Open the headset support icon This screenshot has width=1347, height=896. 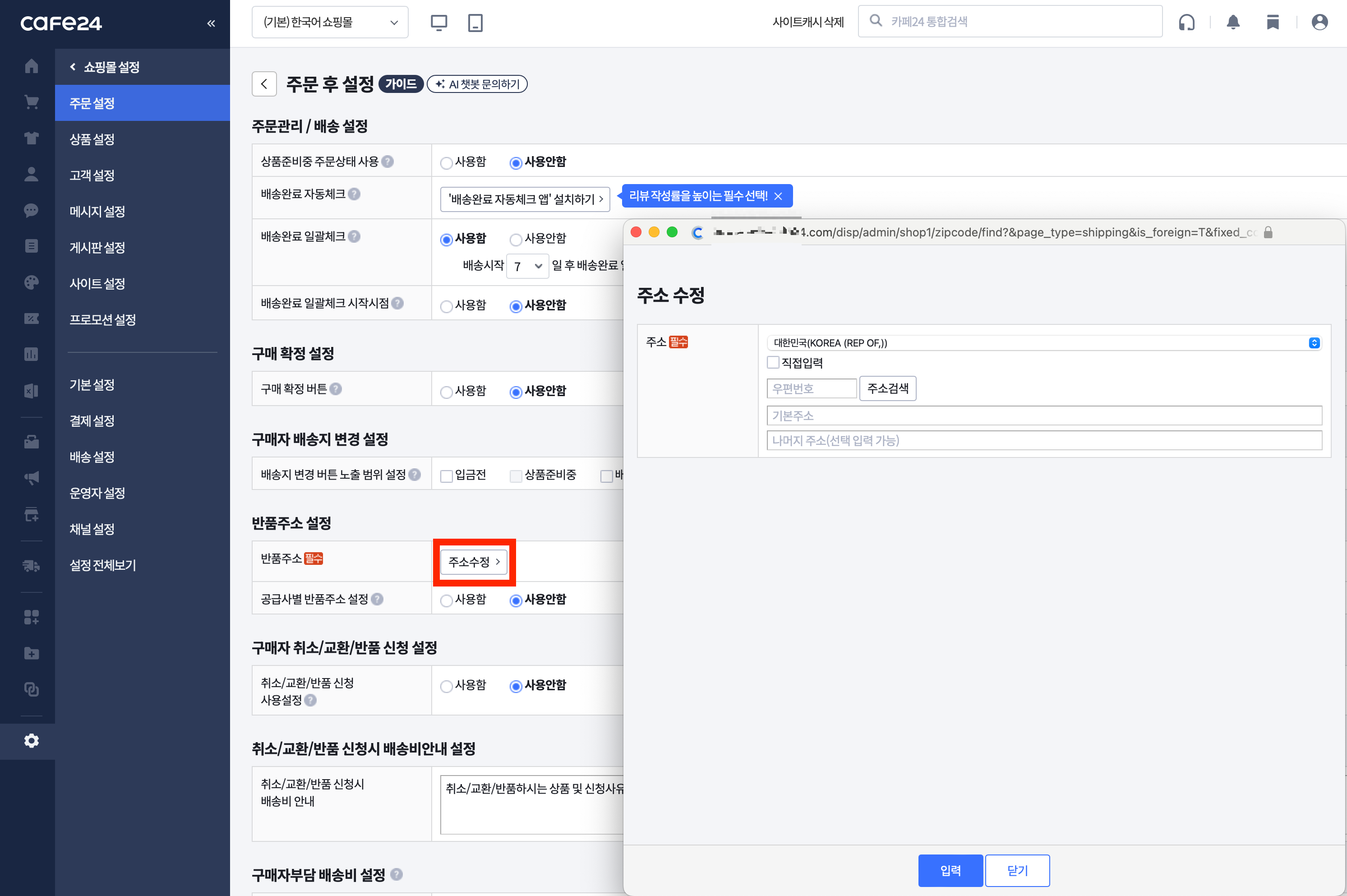pyautogui.click(x=1186, y=22)
